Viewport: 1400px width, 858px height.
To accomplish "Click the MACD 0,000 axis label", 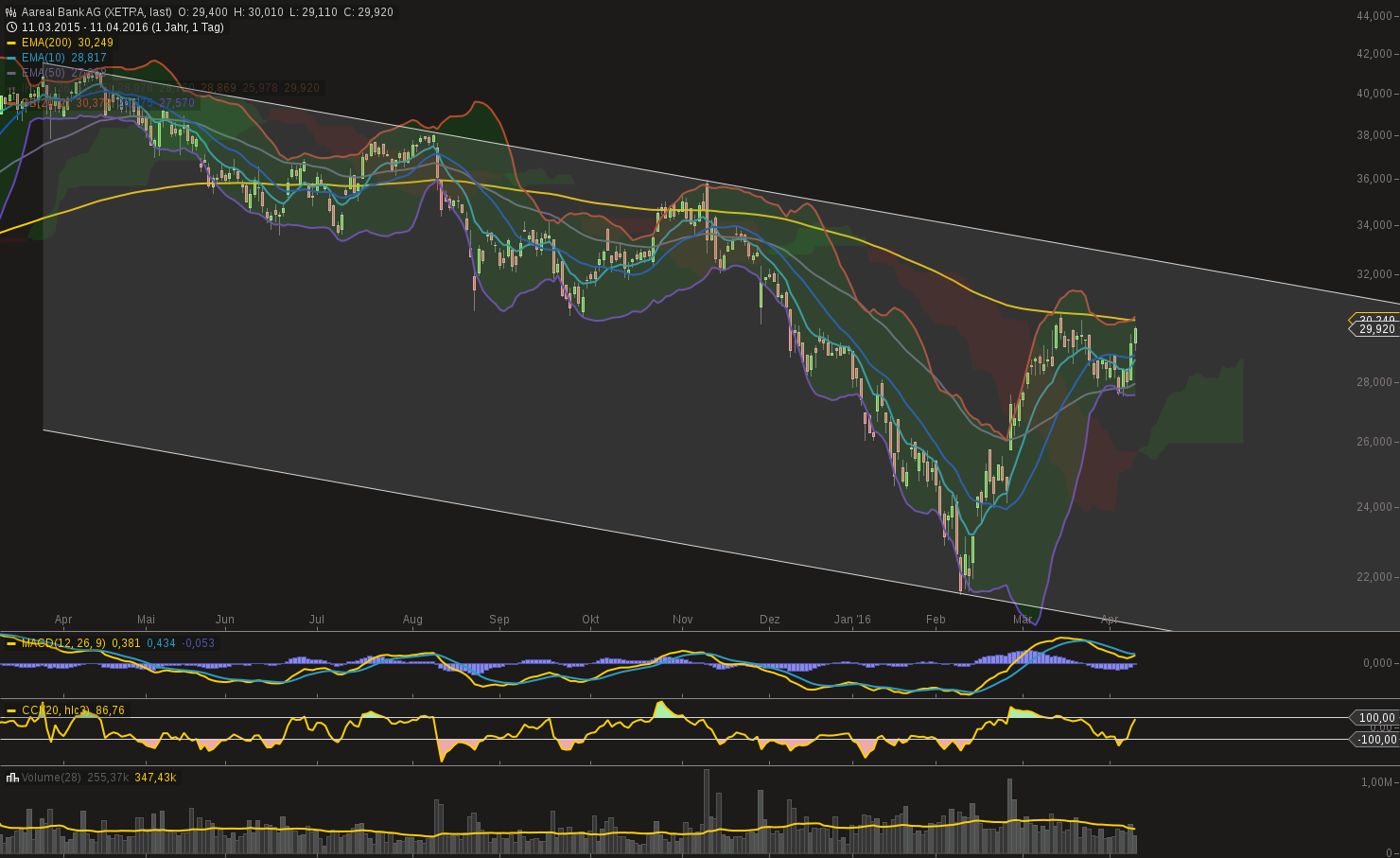I will pyautogui.click(x=1378, y=663).
